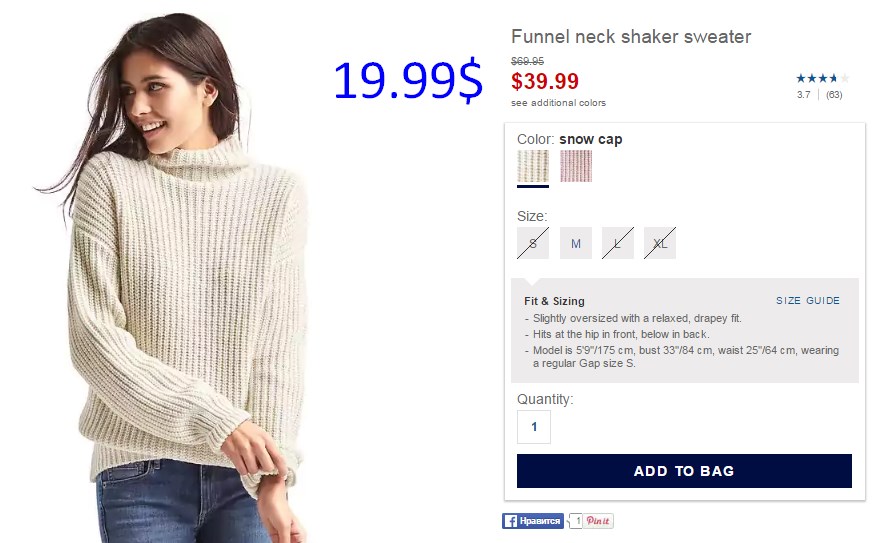The height and width of the screenshot is (543, 879).
Task: Click the see additional colors link
Action: click(558, 103)
